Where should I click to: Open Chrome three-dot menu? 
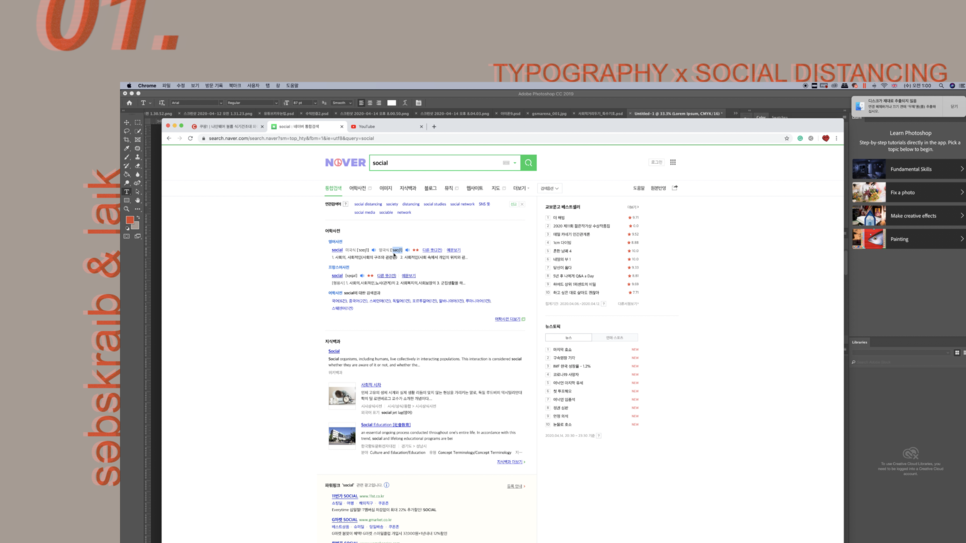pyautogui.click(x=836, y=138)
